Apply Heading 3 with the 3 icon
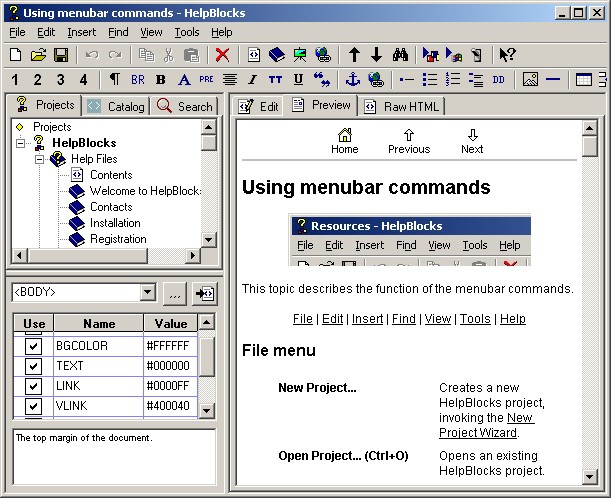 [60, 80]
